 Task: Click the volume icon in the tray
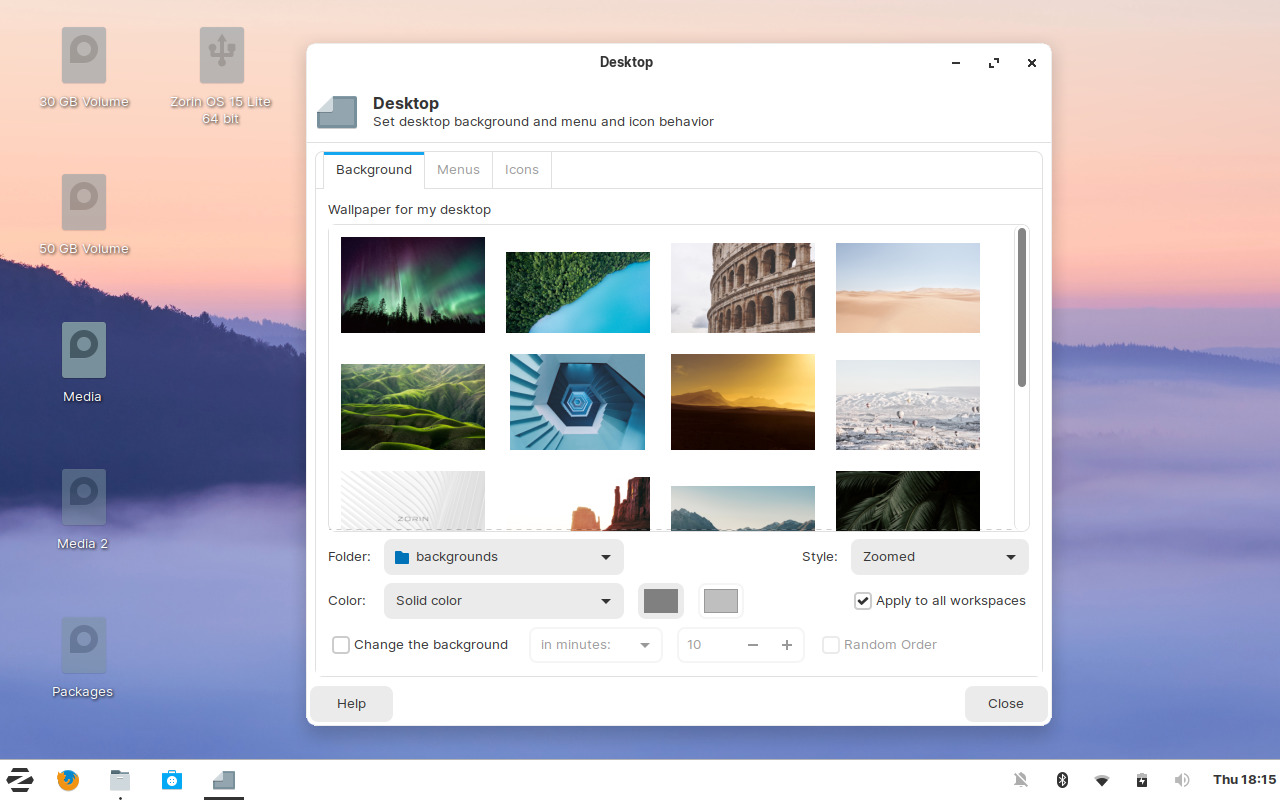[1182, 779]
